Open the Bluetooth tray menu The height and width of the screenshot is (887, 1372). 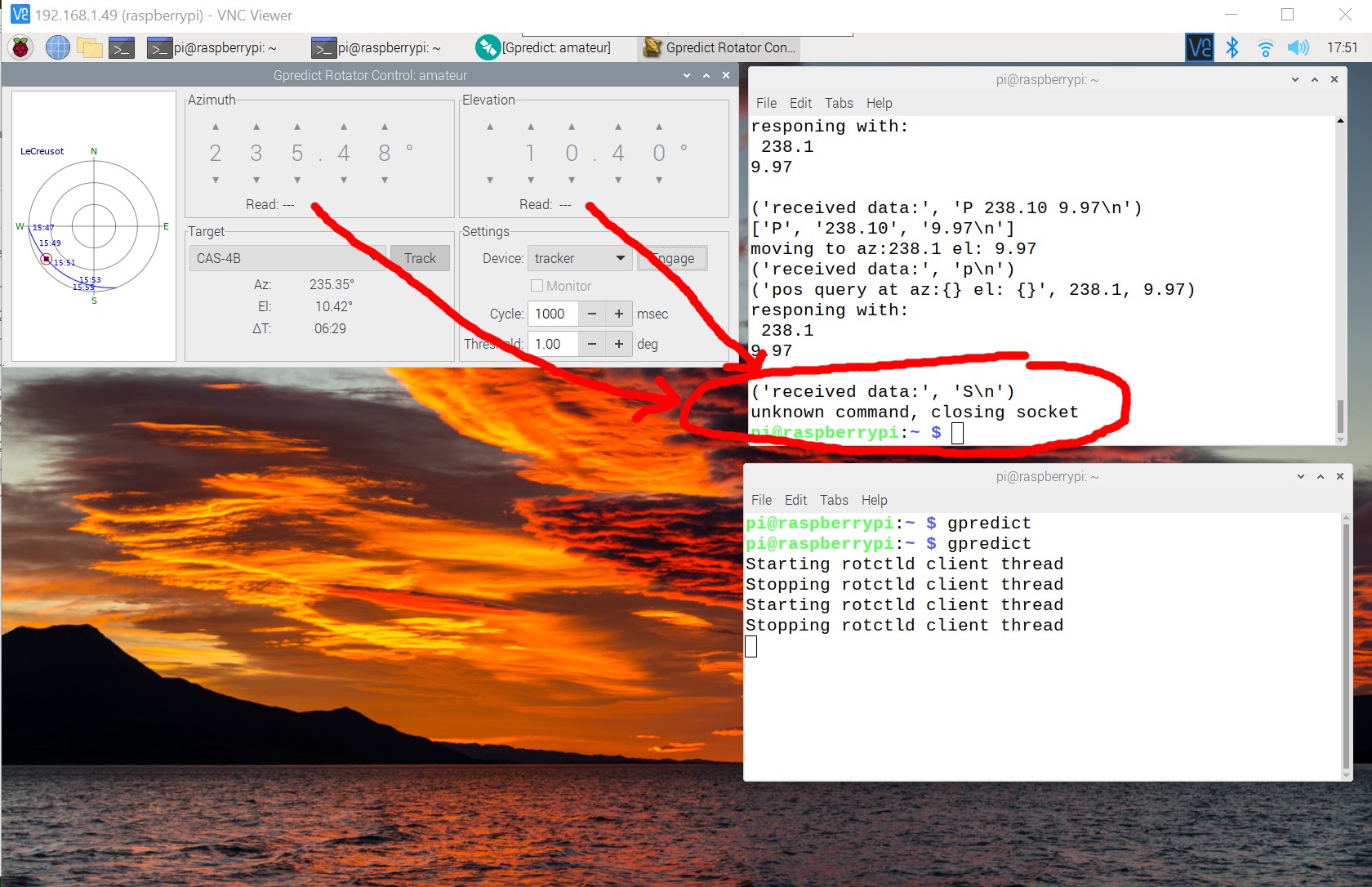1232,47
